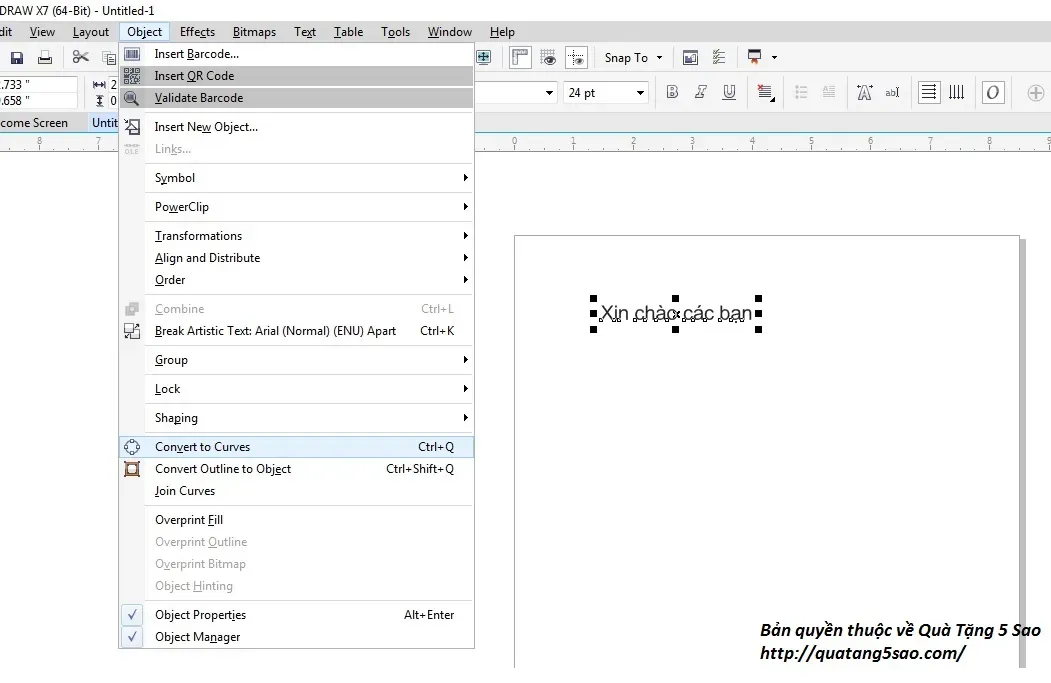
Task: Click the Italic formatting icon
Action: pyautogui.click(x=700, y=92)
